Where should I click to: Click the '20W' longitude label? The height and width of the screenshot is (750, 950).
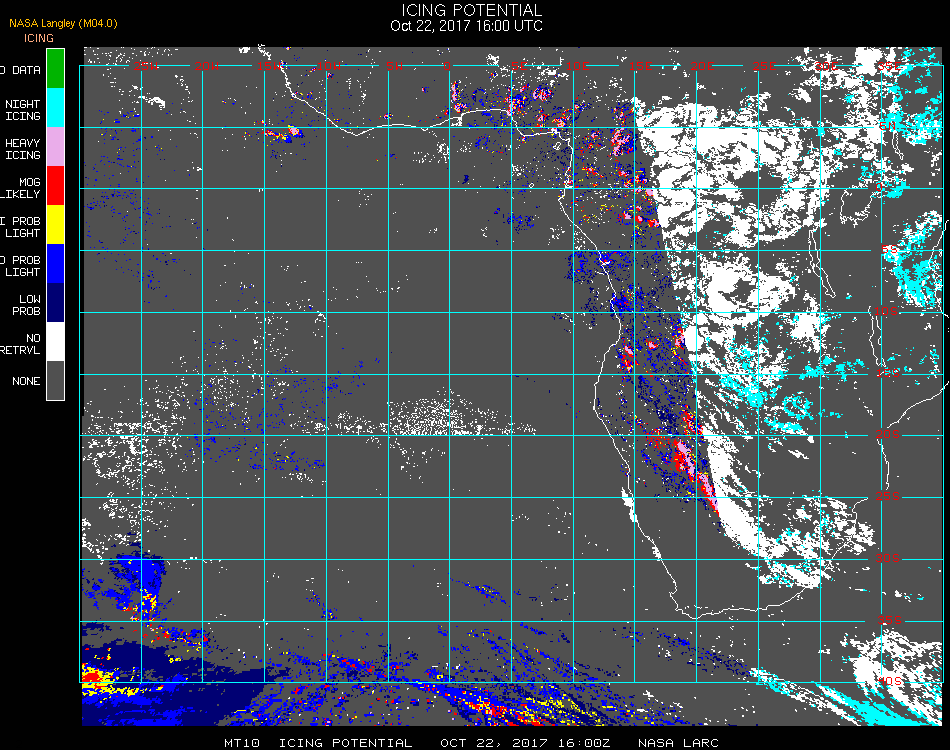click(207, 65)
